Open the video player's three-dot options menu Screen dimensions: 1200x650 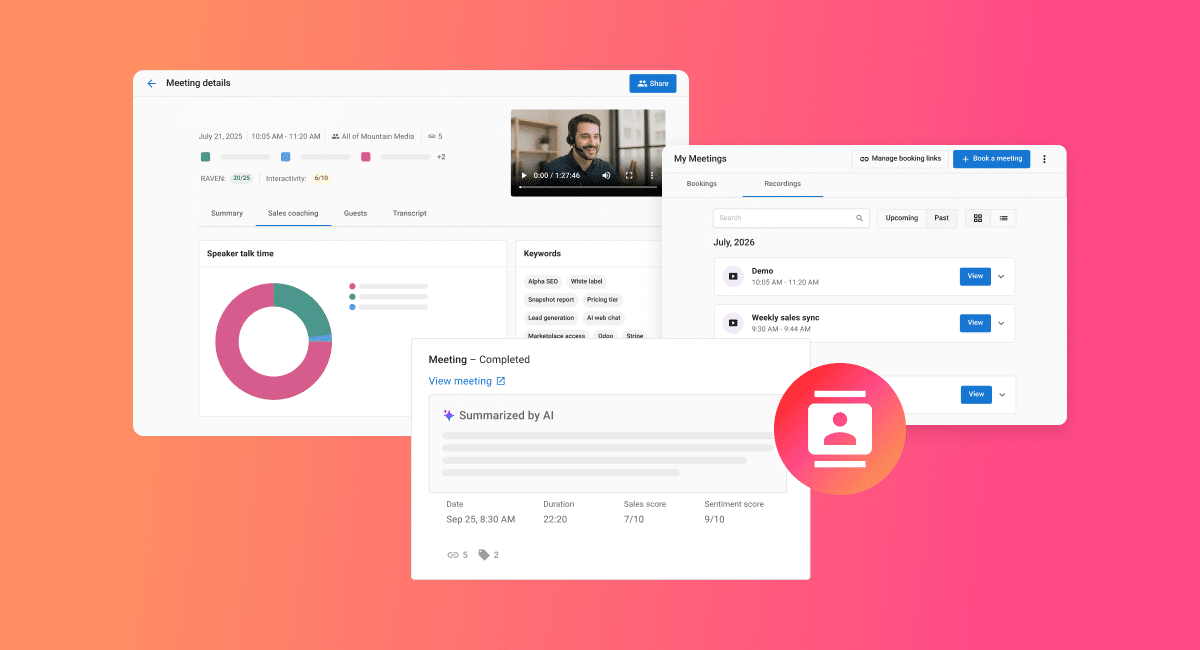[651, 175]
